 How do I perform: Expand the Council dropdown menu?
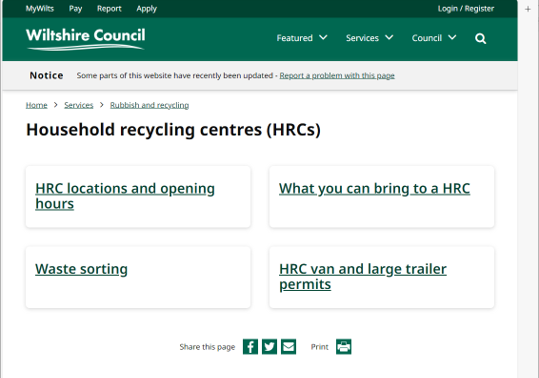[434, 38]
